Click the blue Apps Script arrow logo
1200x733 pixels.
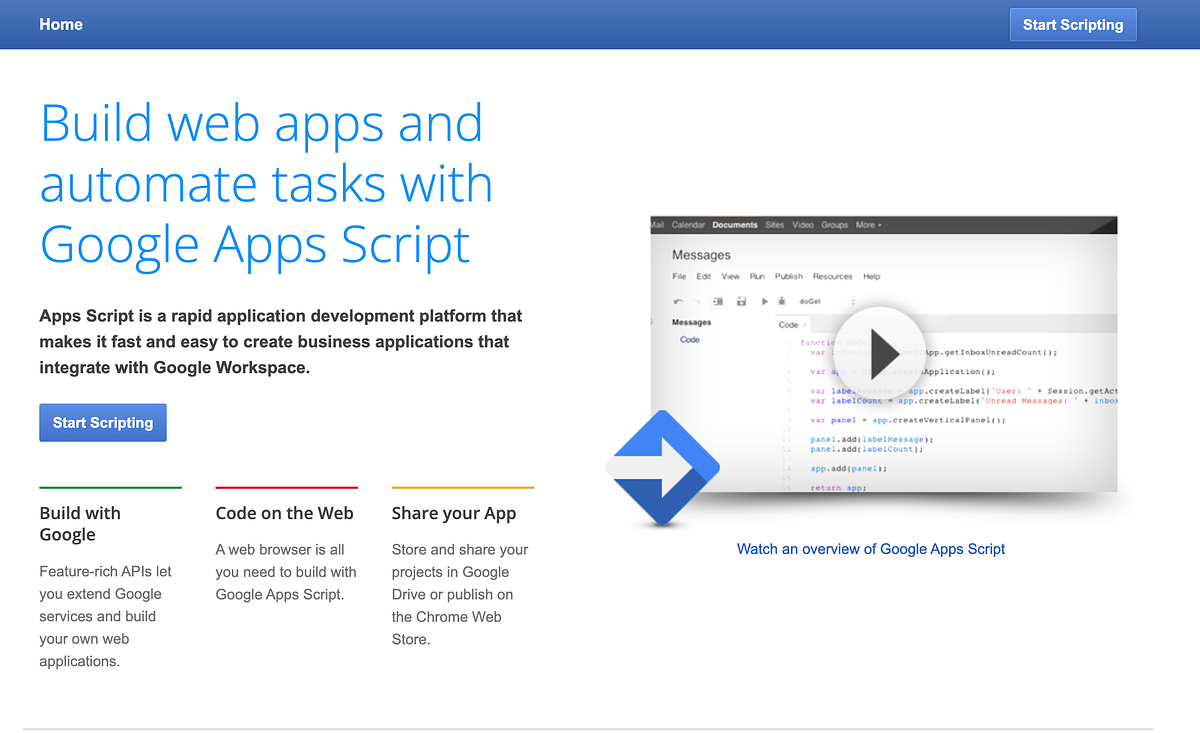point(662,466)
